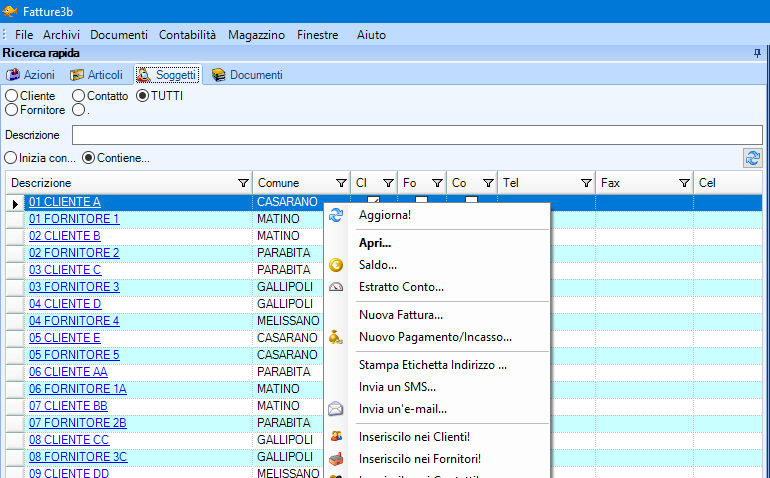Open the Descrizione column filter dropdown
Viewport: 770px width, 478px height.
(243, 183)
